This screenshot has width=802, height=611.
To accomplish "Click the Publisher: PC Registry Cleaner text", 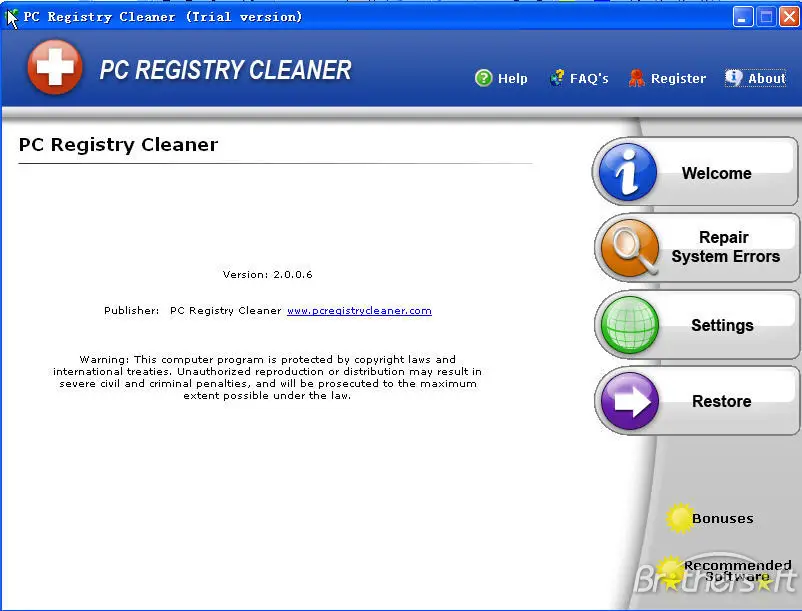I will [193, 310].
